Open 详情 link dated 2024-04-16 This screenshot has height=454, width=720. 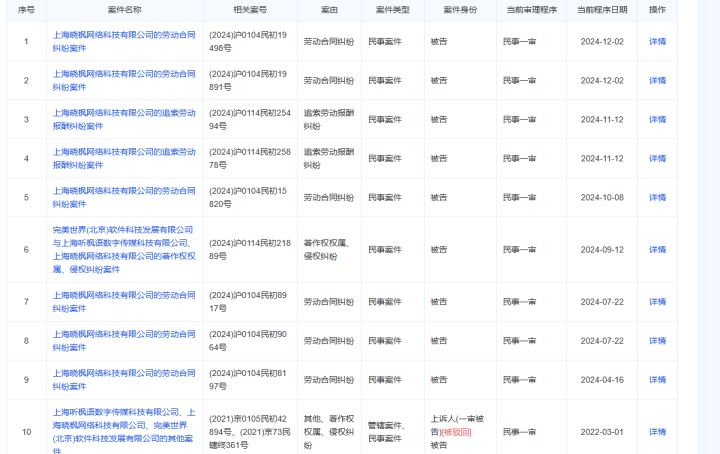[657, 380]
